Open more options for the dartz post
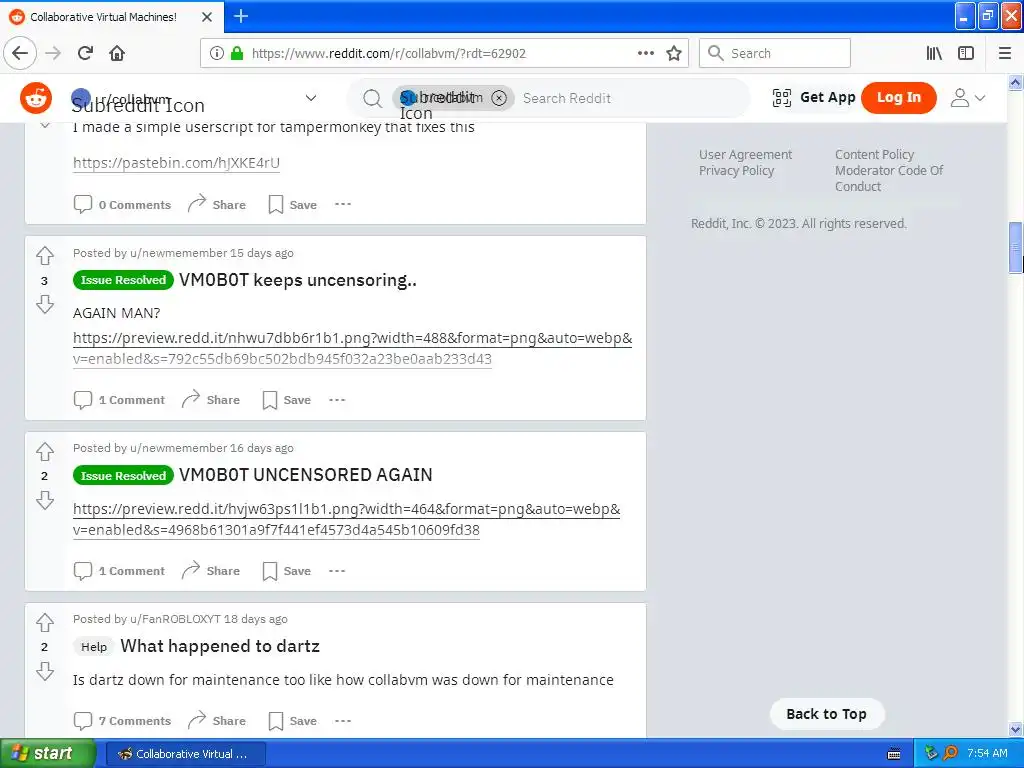This screenshot has height=768, width=1024. (343, 721)
